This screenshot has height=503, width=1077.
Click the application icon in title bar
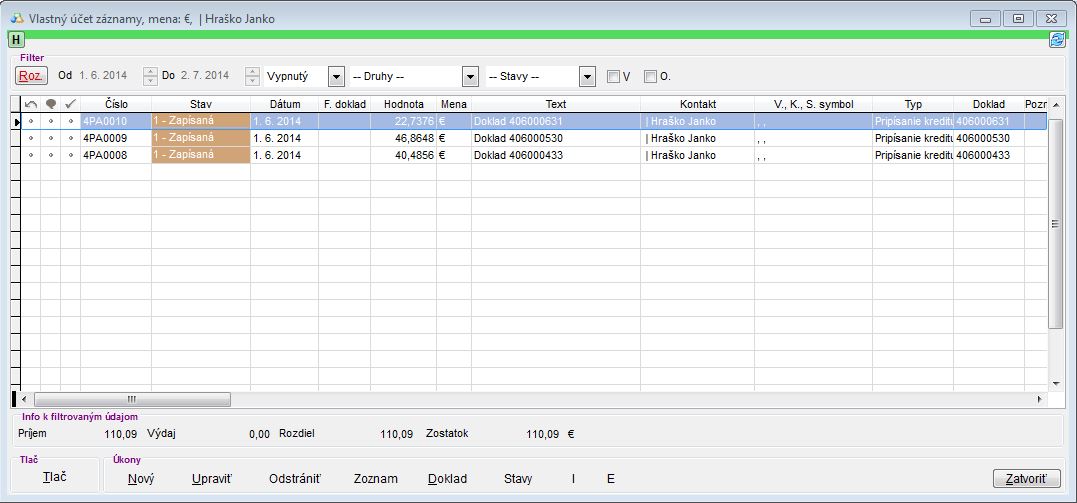point(16,18)
